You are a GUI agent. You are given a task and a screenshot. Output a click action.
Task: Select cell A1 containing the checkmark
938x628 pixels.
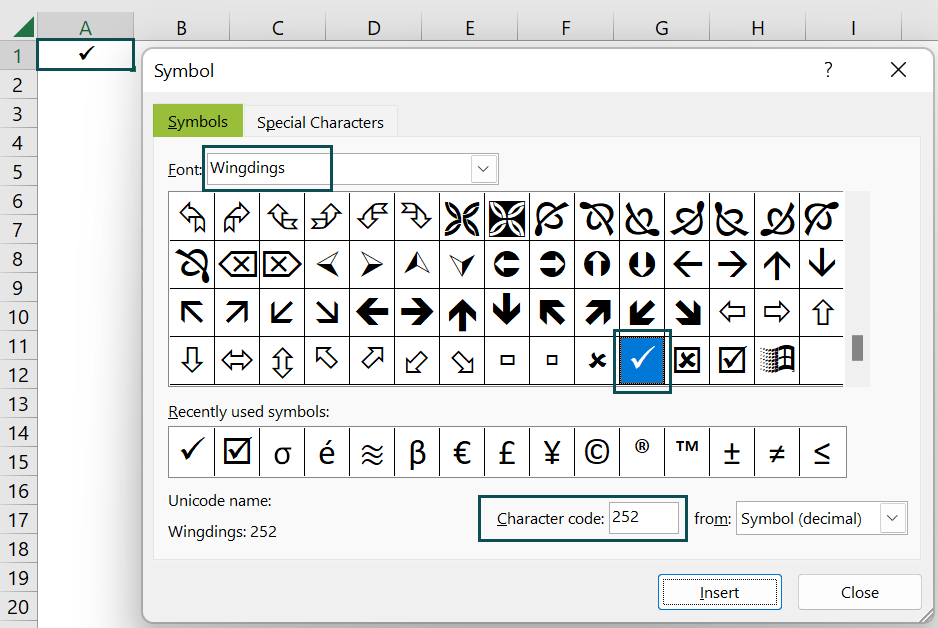[x=85, y=55]
